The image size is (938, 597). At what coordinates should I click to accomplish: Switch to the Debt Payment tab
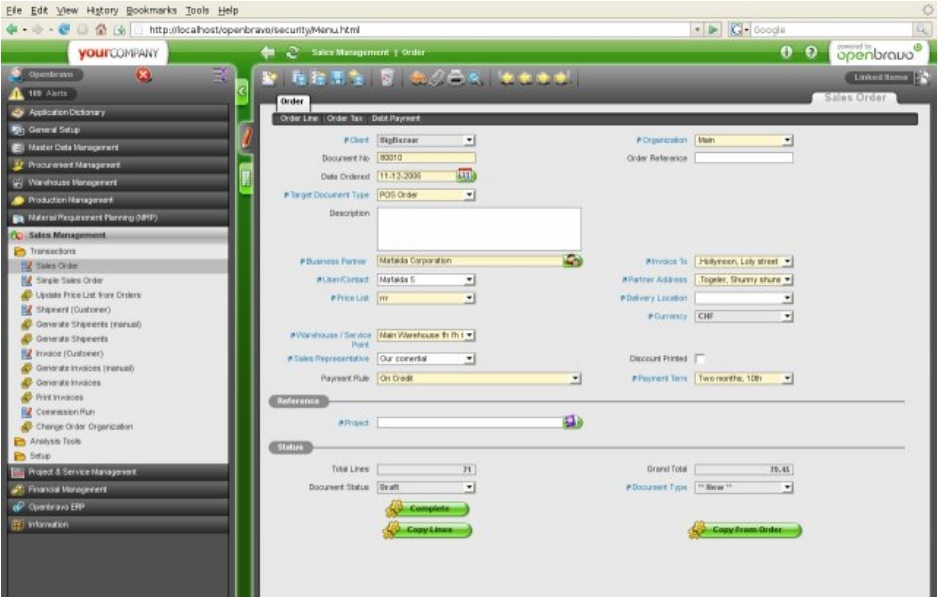pyautogui.click(x=395, y=118)
